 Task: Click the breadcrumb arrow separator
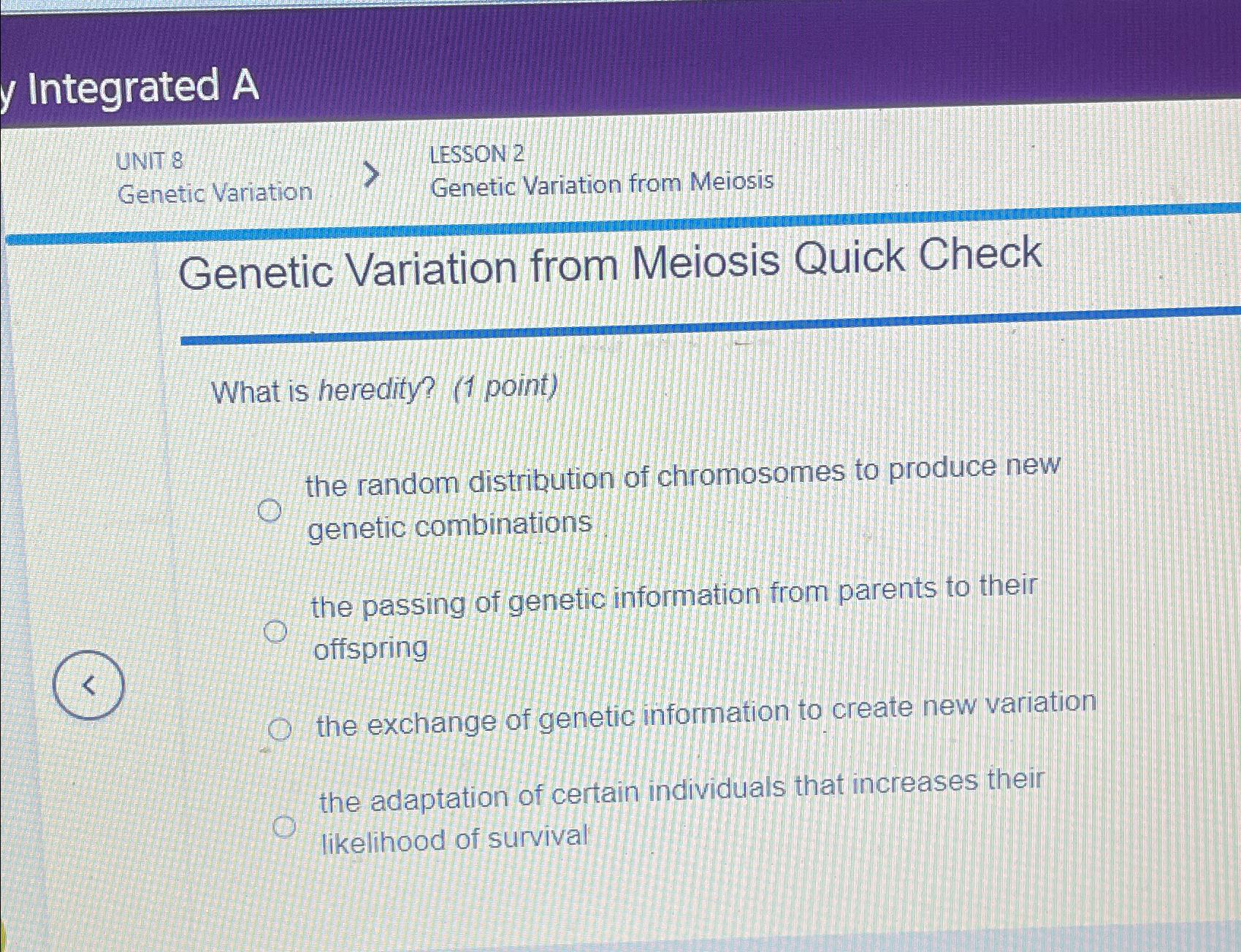(x=373, y=174)
